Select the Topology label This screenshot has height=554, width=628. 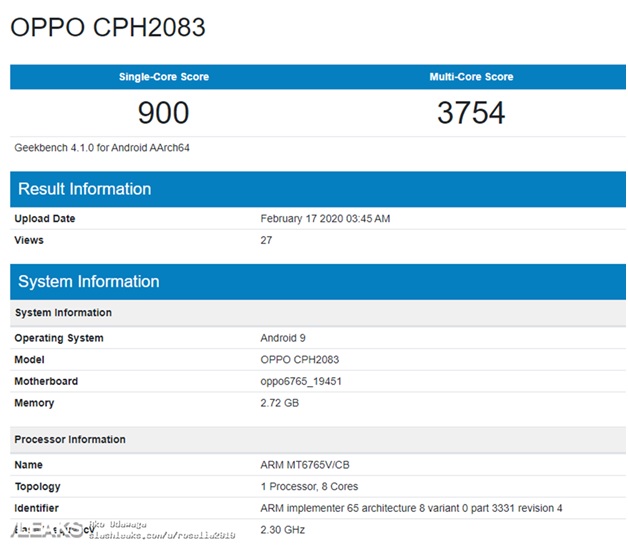(x=38, y=487)
